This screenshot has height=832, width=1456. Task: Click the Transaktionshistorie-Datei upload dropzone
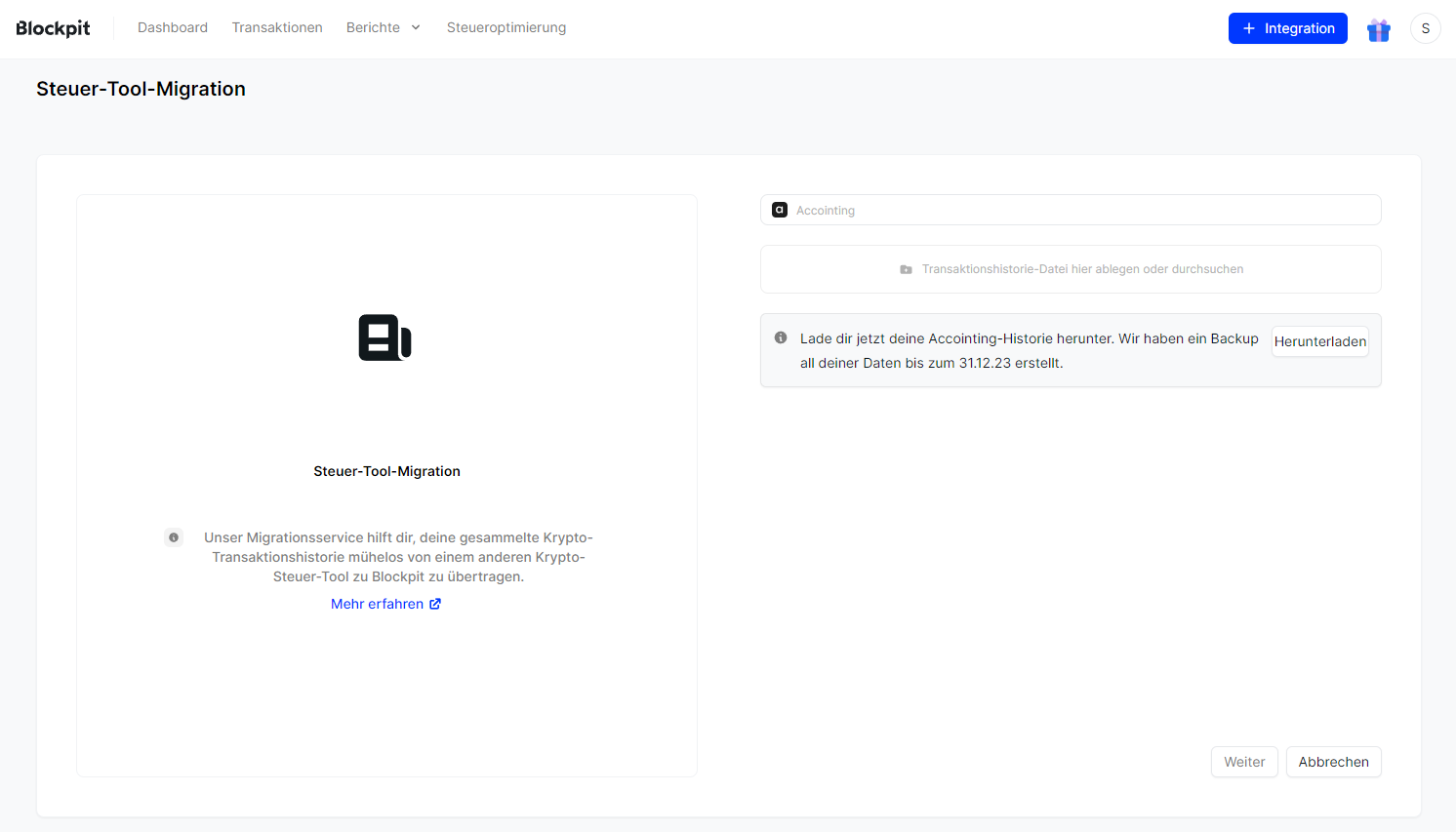(x=1071, y=269)
